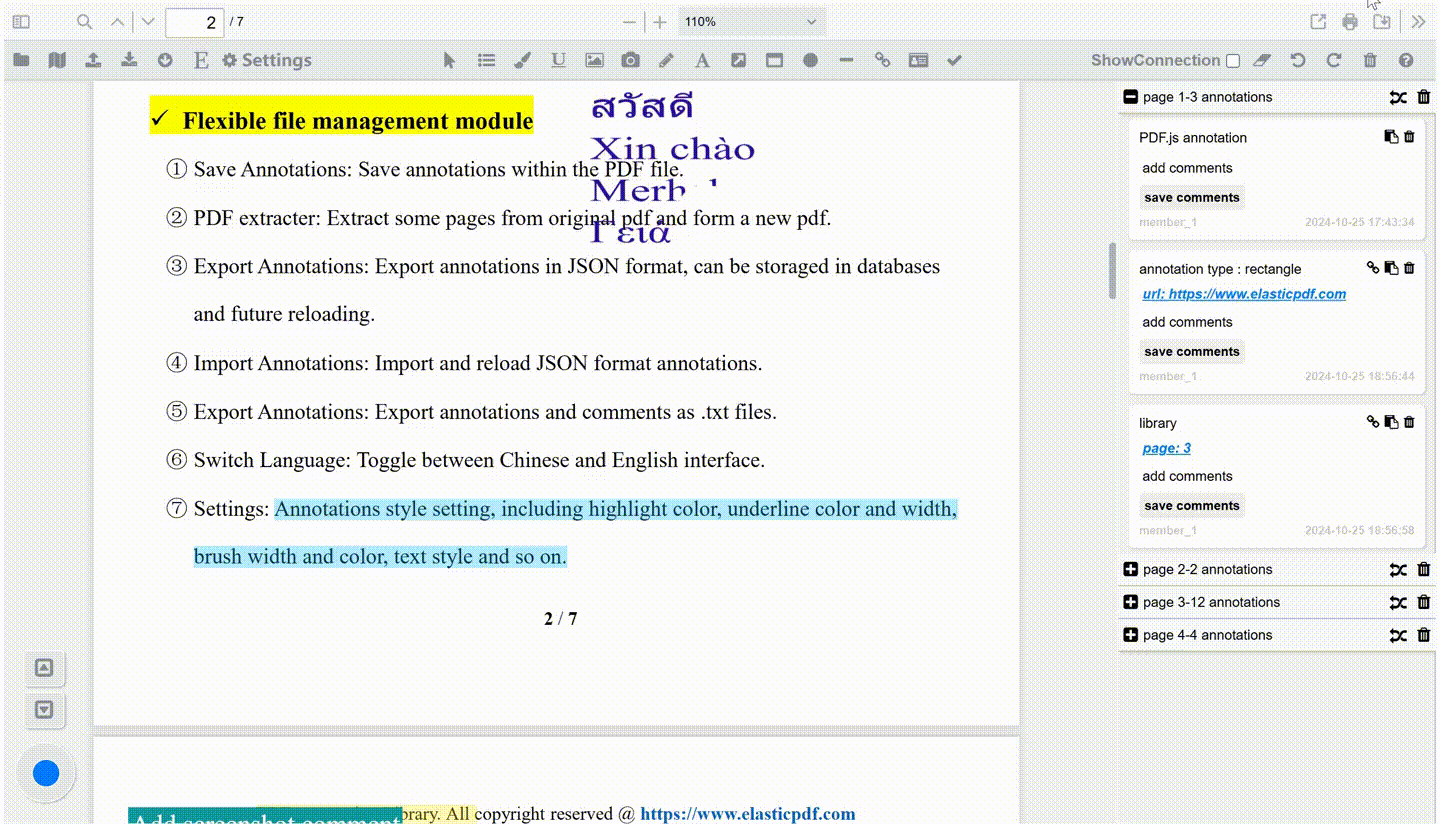The image size is (1440, 824).
Task: Open file using the folder icon
Action: [21, 60]
